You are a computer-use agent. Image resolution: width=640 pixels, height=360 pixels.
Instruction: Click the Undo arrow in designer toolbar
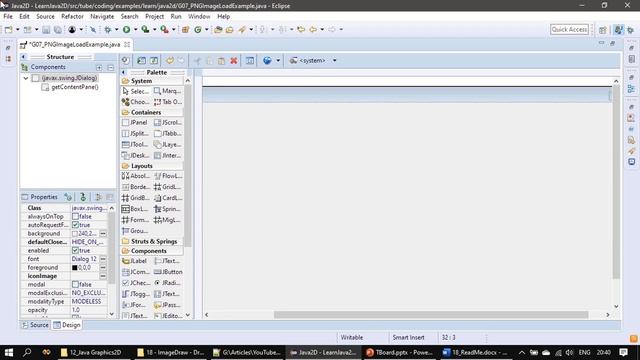coord(170,60)
